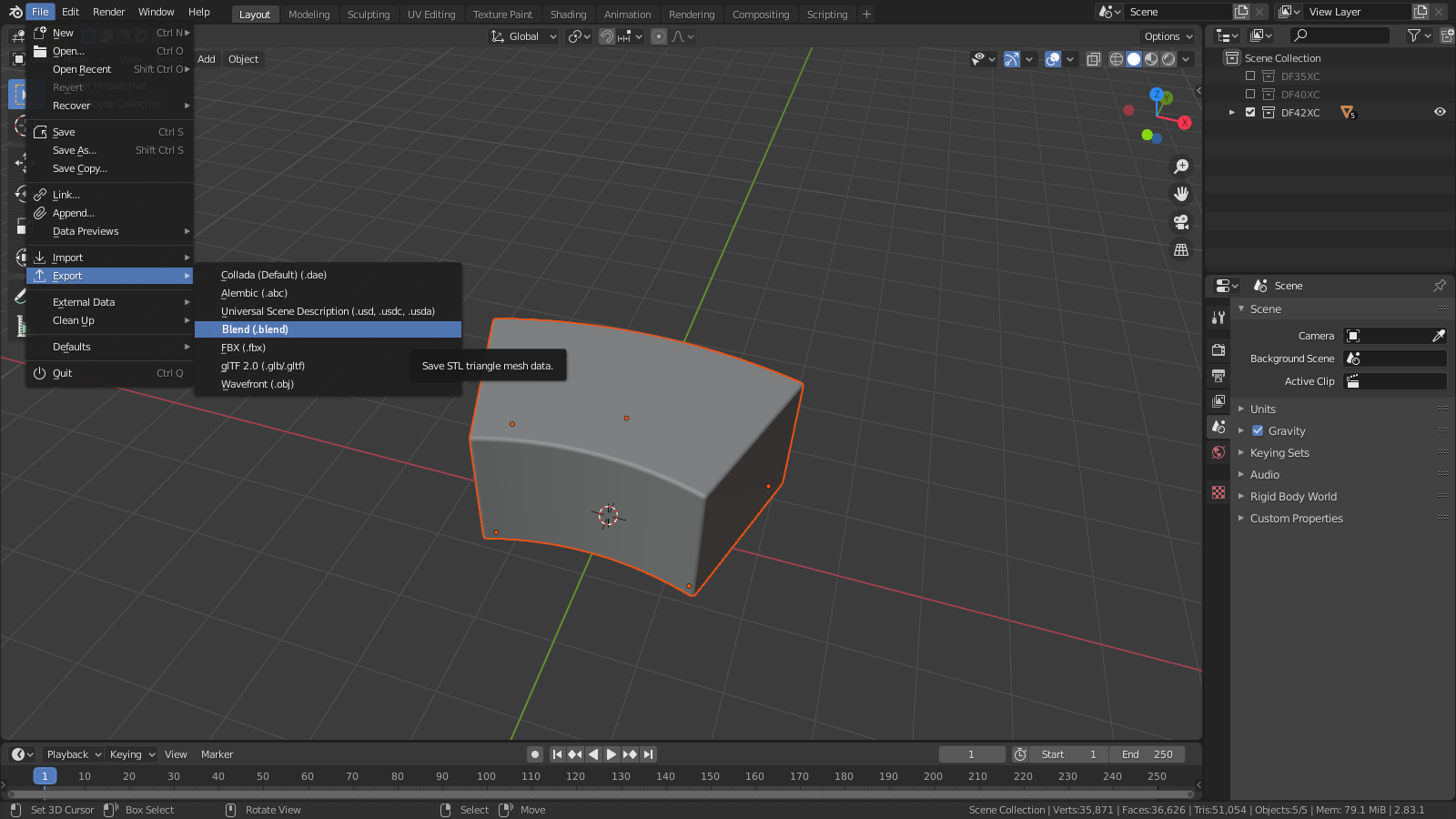Choose FBX (.fbx) export option

pyautogui.click(x=328, y=348)
